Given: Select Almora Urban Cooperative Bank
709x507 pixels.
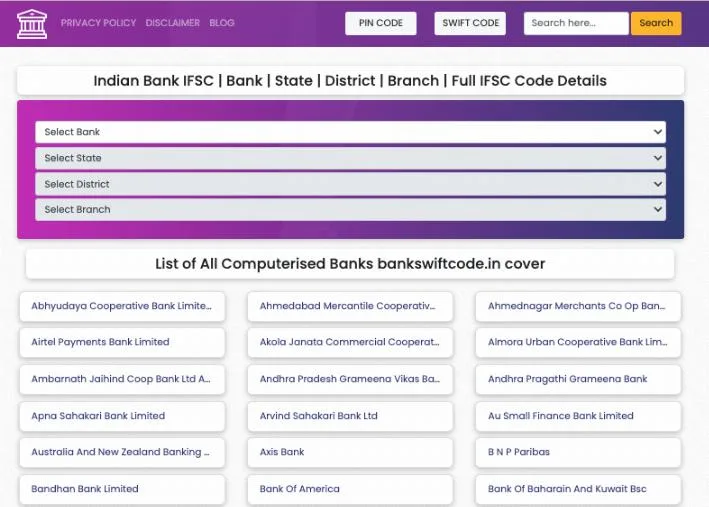Looking at the screenshot, I should 578,342.
